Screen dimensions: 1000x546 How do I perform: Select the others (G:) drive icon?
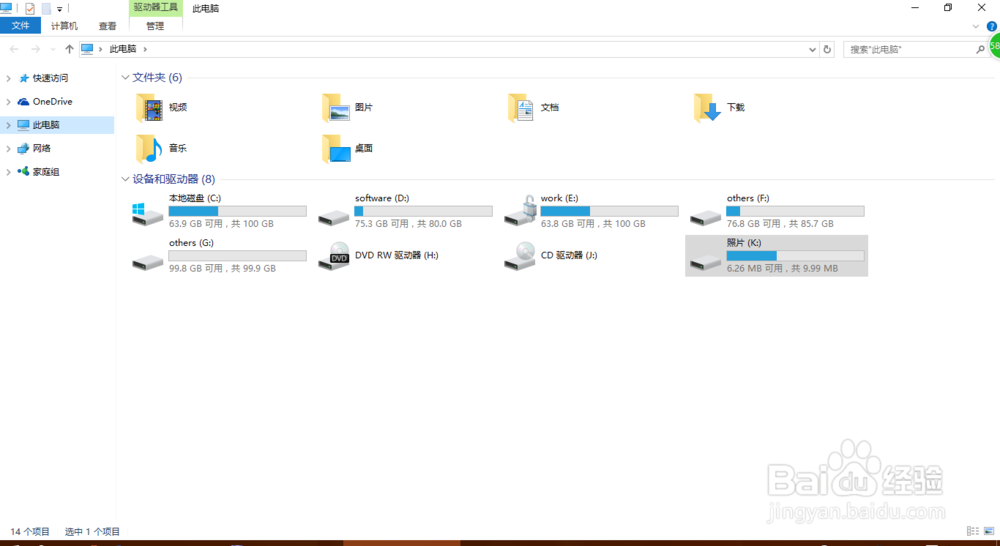[147, 262]
